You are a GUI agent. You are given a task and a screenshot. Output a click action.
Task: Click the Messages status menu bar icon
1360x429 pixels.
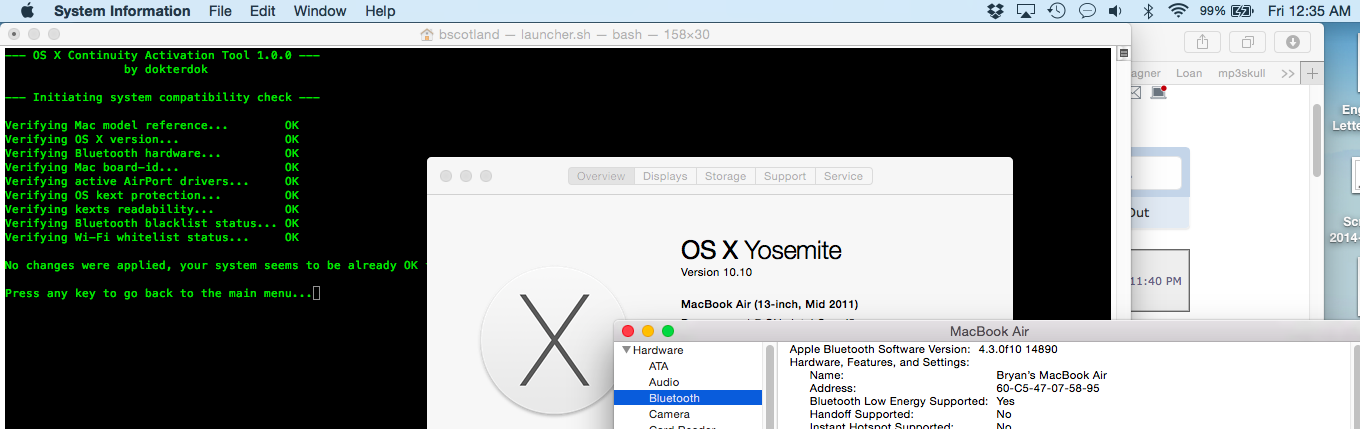pos(1087,11)
